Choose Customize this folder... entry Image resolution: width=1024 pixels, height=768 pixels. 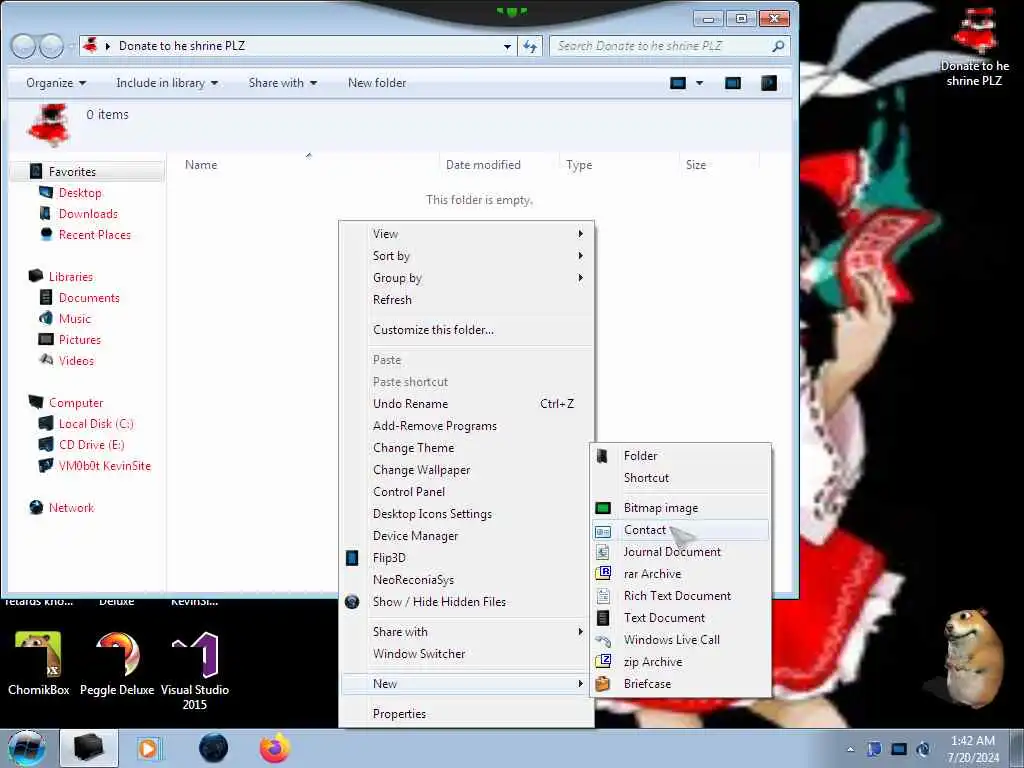click(x=466, y=330)
